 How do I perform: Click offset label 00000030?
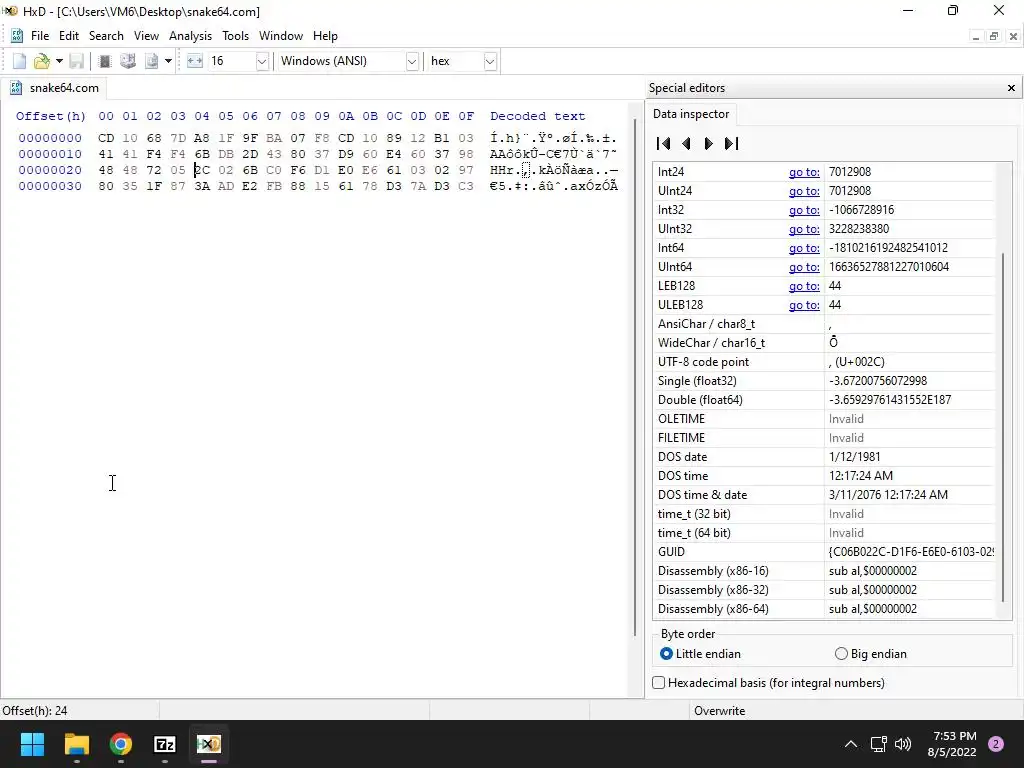(50, 186)
